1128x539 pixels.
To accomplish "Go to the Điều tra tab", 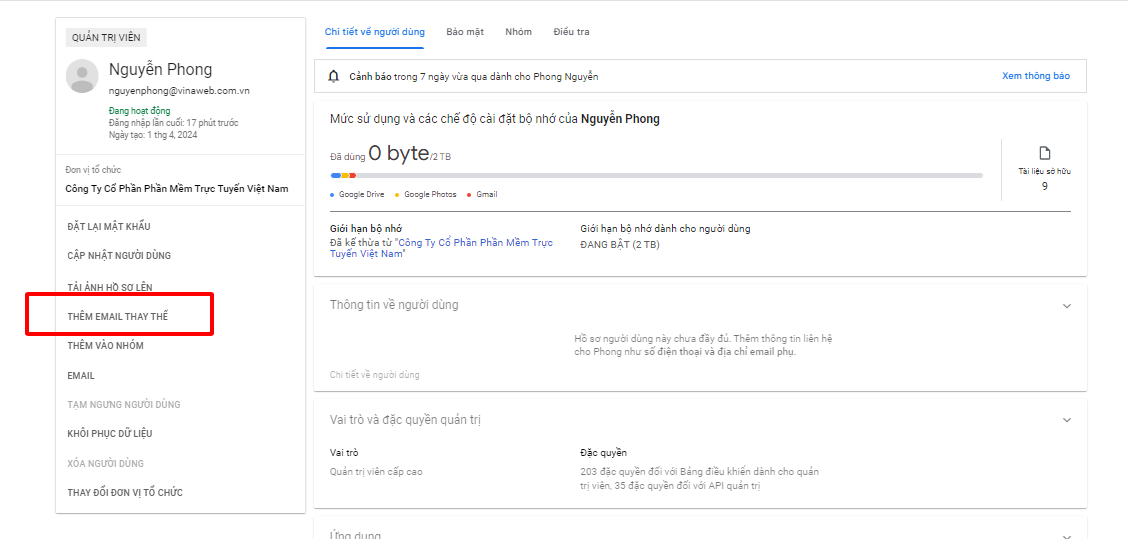I will pos(571,32).
